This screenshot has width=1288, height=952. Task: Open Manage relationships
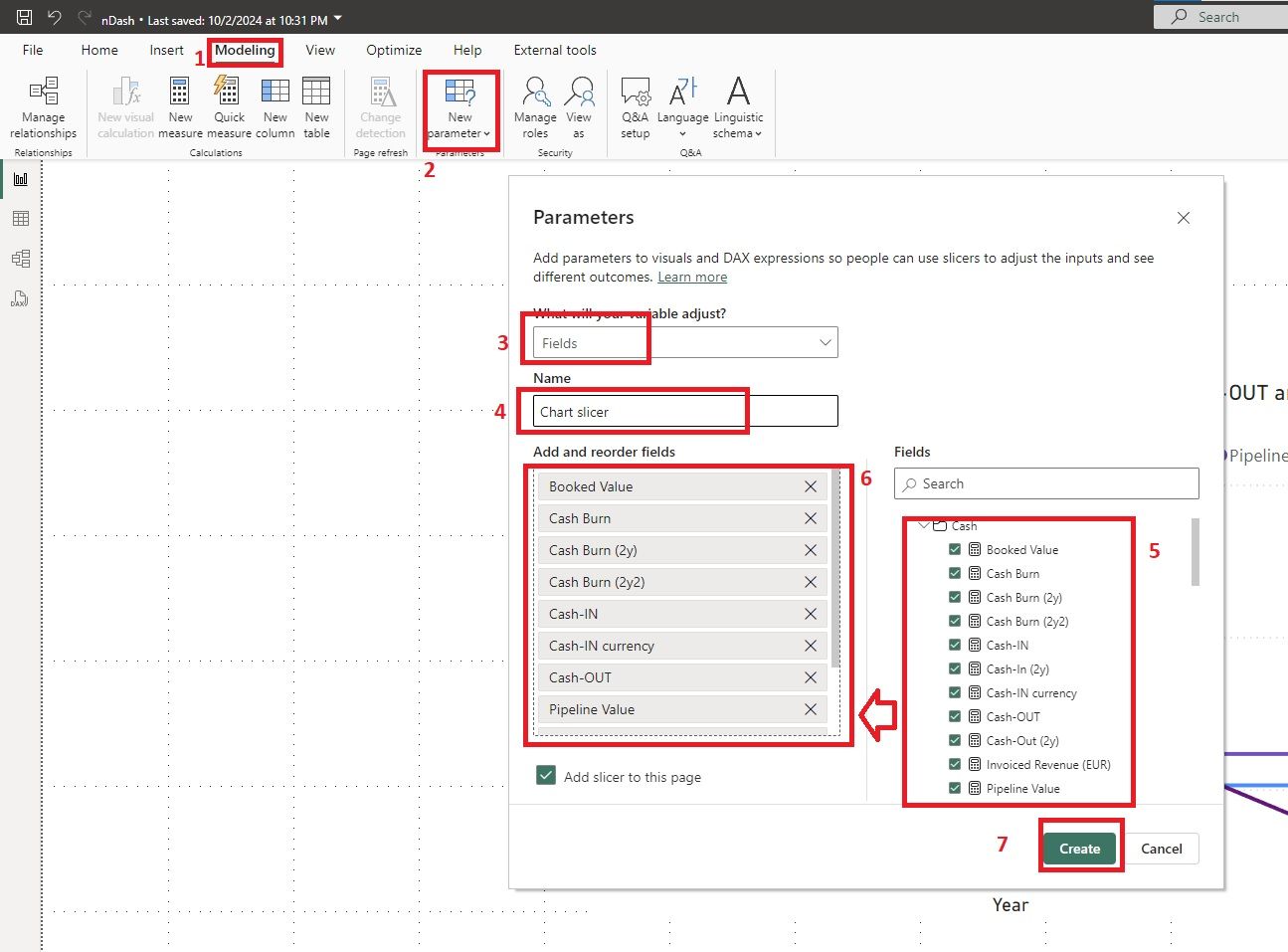[x=44, y=108]
